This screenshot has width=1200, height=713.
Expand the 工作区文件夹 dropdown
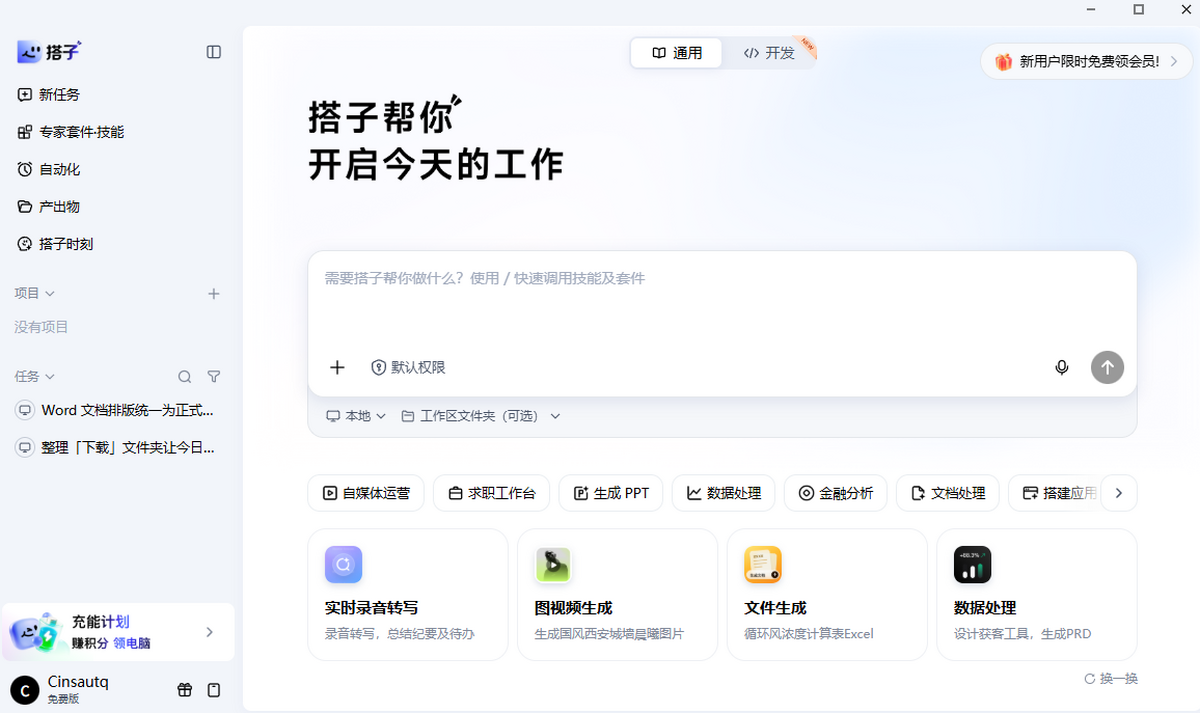pyautogui.click(x=481, y=416)
